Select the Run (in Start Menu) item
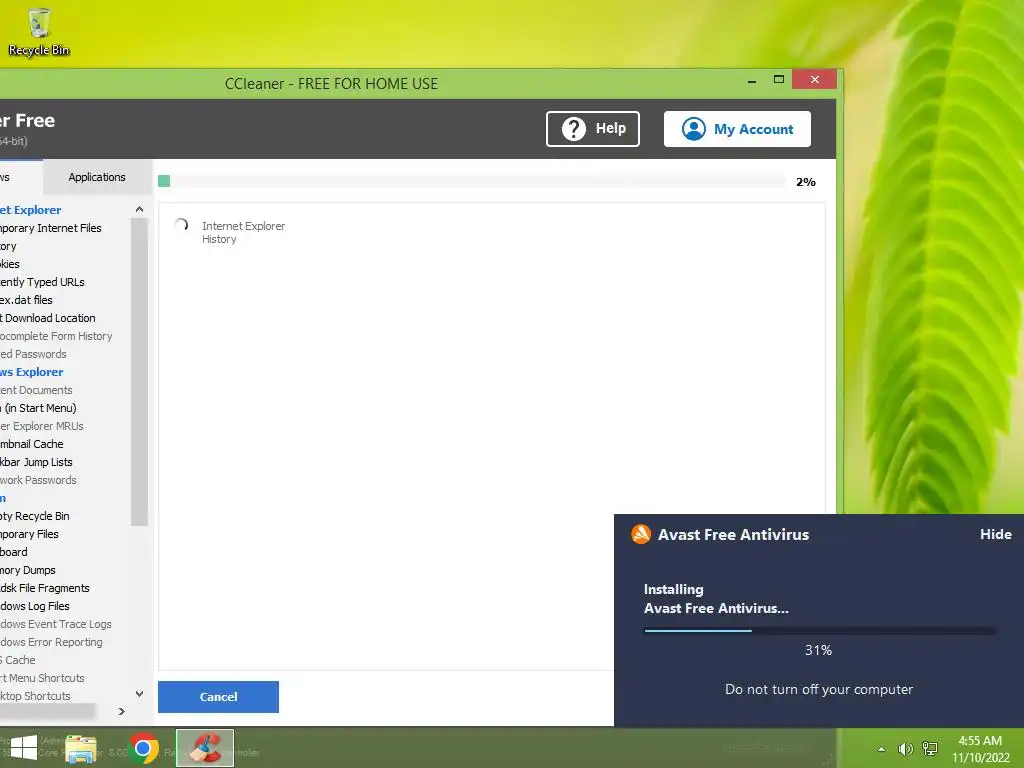1024x768 pixels. click(38, 408)
